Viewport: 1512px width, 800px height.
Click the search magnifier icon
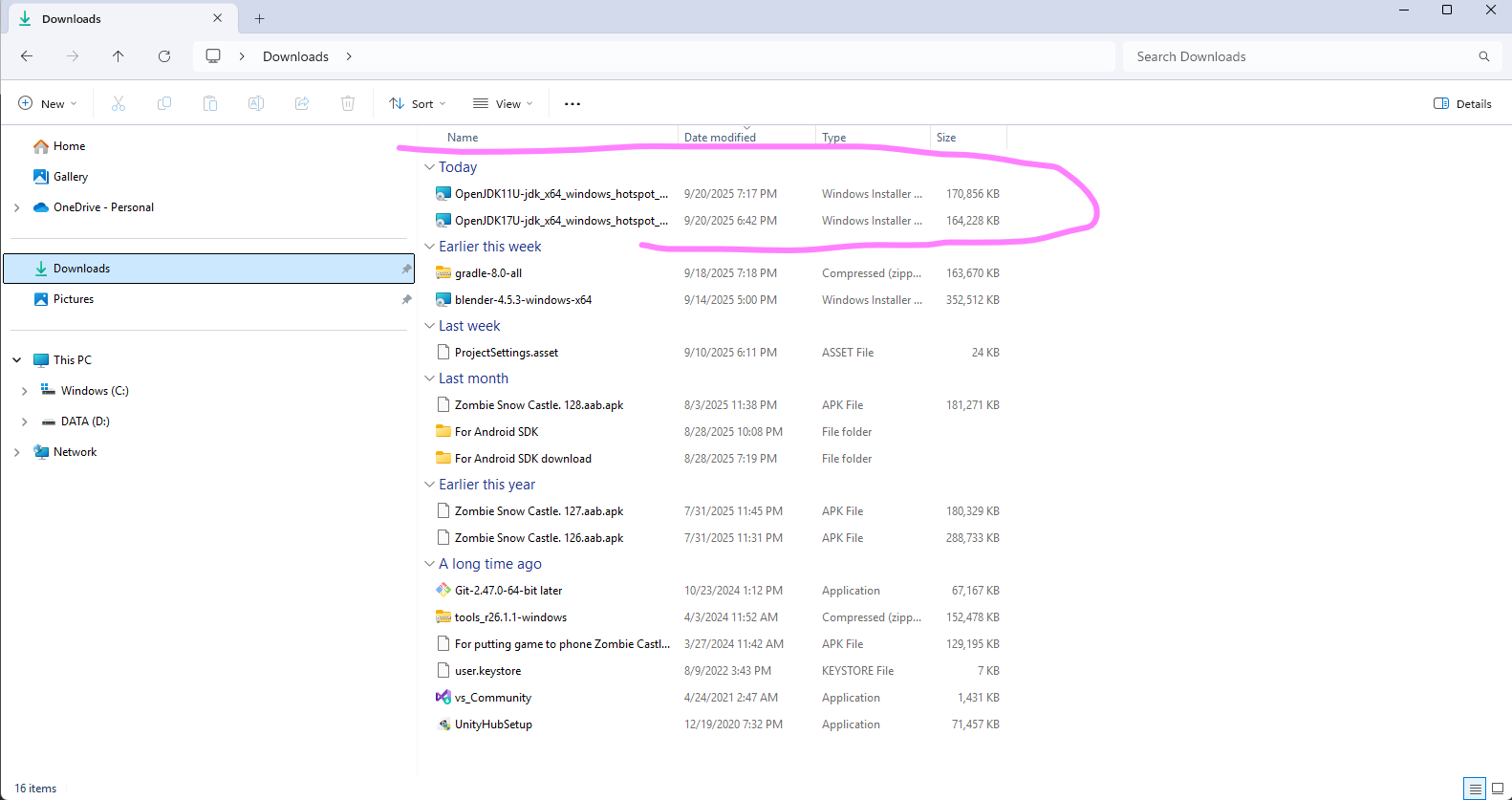pos(1484,56)
